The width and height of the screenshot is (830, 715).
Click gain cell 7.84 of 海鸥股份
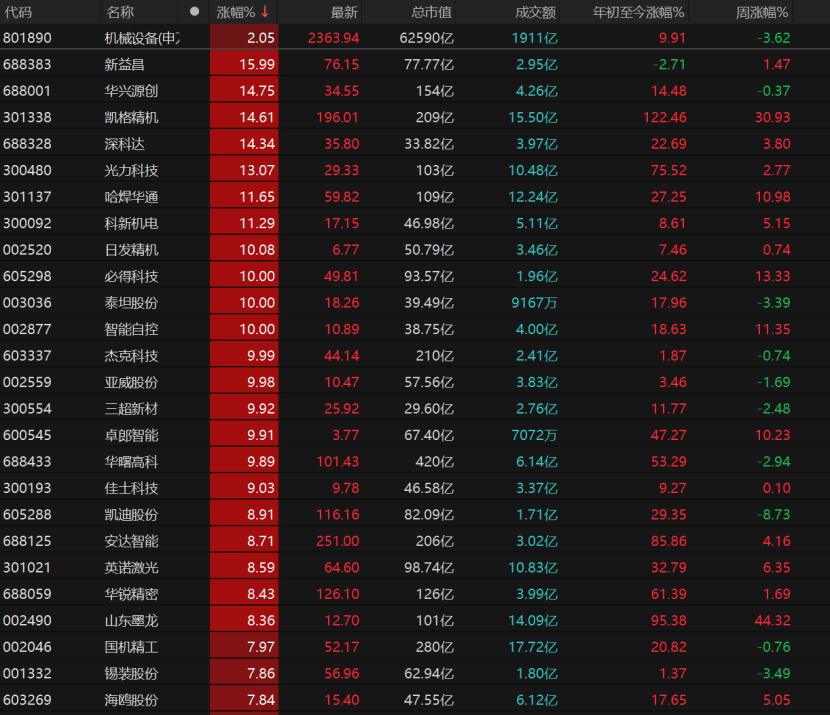(x=244, y=700)
